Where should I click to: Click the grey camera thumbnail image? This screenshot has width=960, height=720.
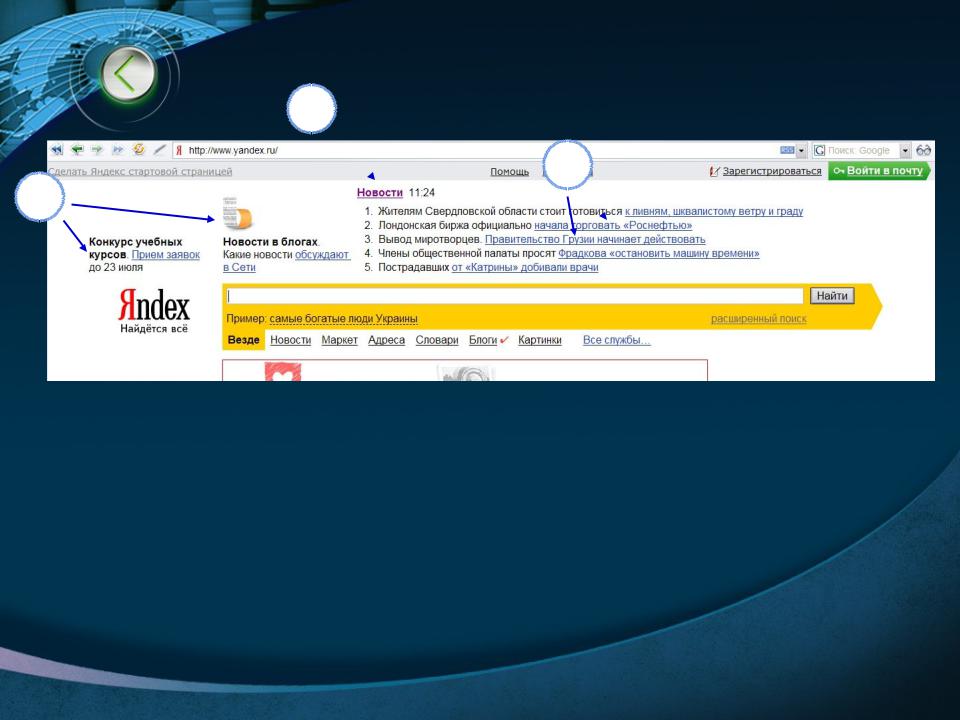[x=466, y=373]
